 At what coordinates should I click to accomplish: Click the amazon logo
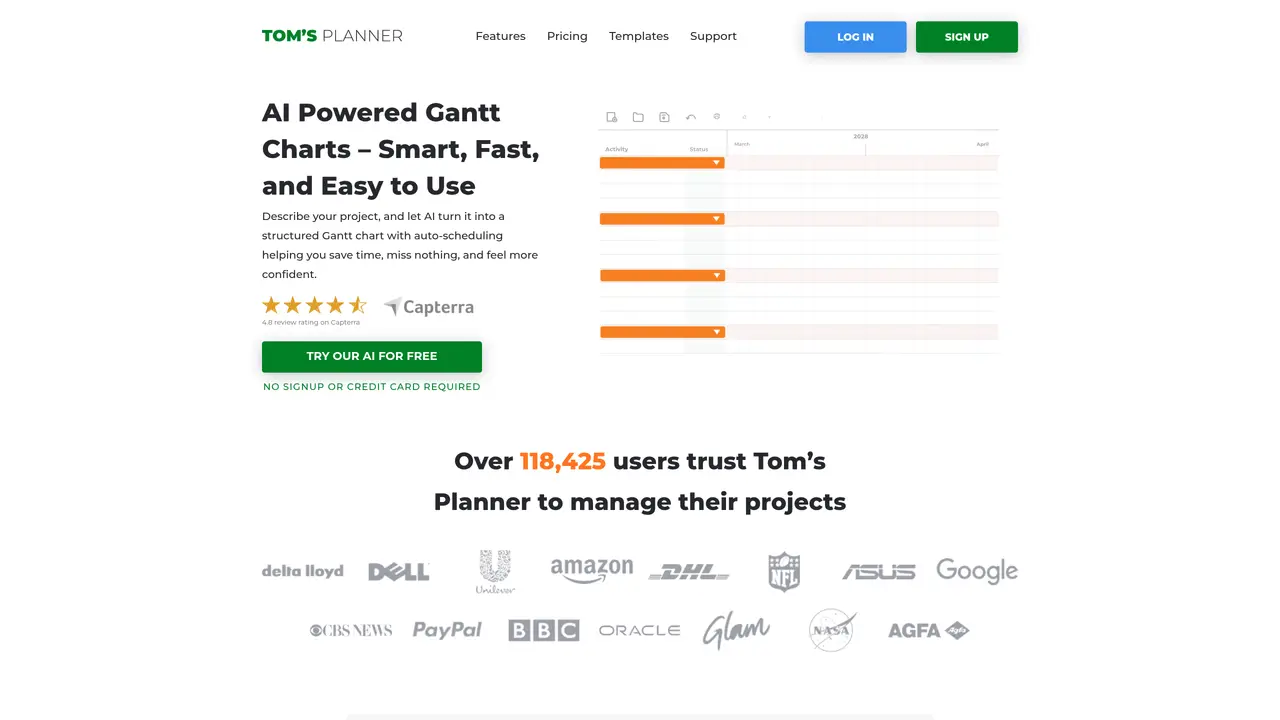[x=592, y=571]
